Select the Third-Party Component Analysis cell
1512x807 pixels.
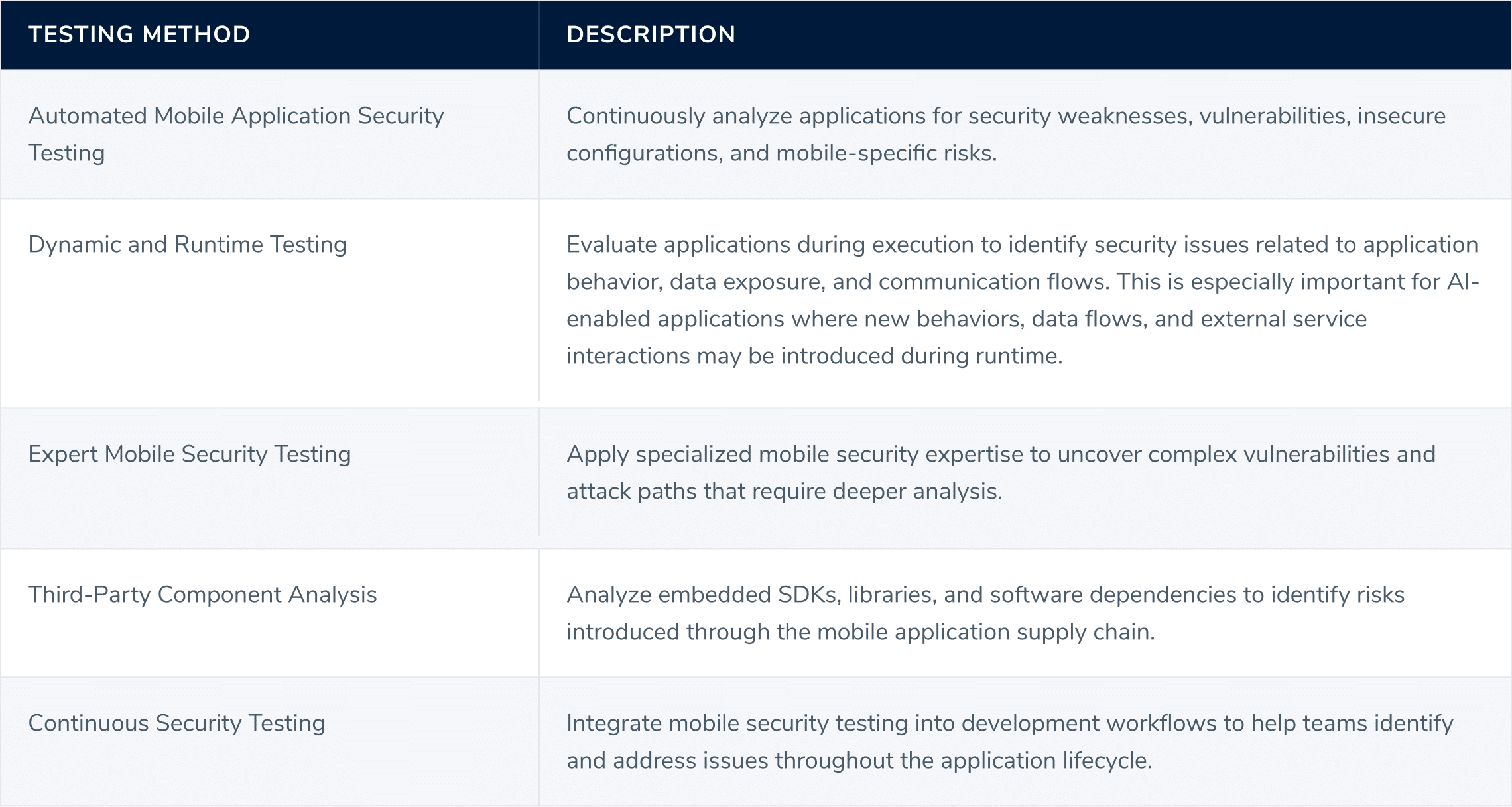(270, 613)
